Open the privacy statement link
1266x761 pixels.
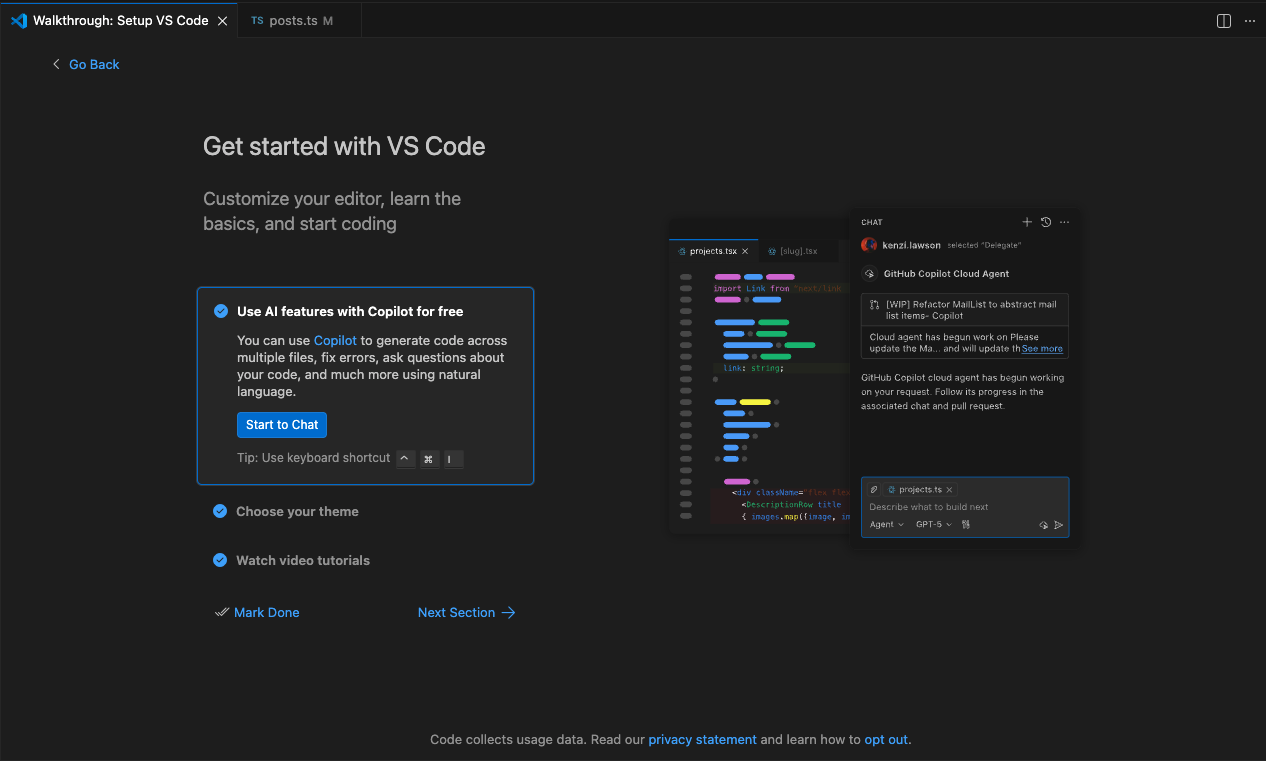pos(702,740)
